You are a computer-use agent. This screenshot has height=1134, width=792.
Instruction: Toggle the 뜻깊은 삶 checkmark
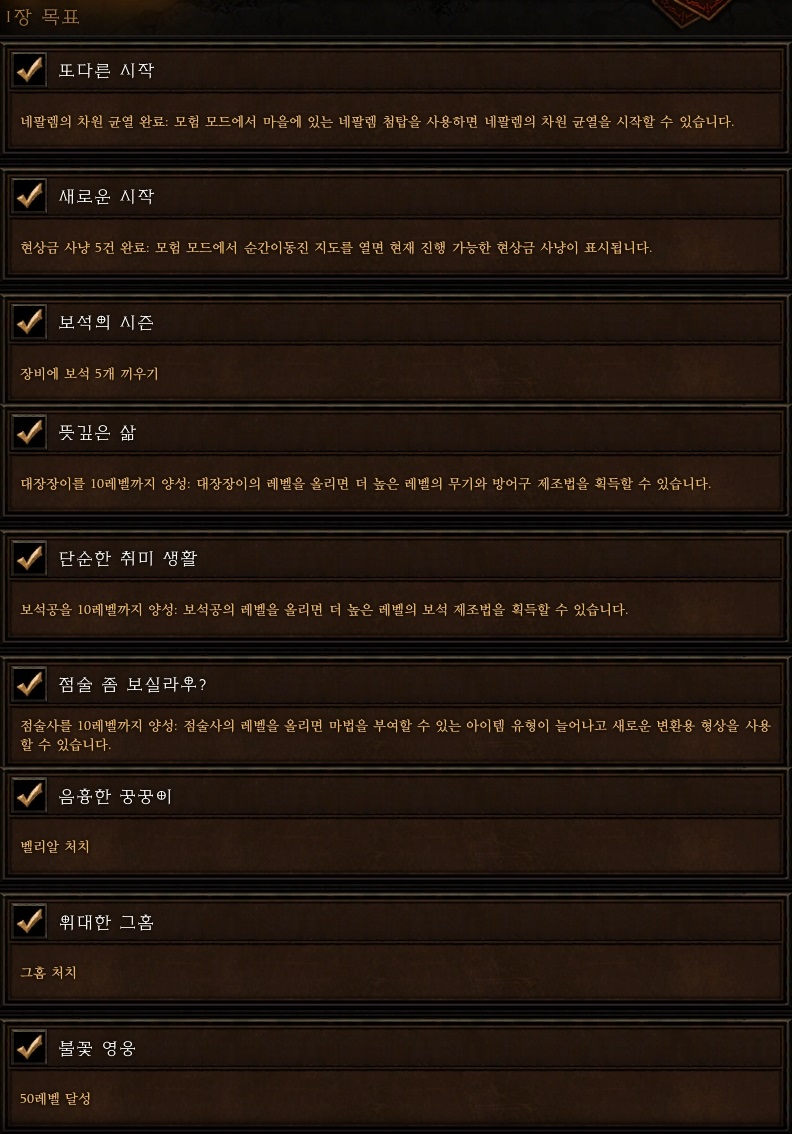coord(30,432)
